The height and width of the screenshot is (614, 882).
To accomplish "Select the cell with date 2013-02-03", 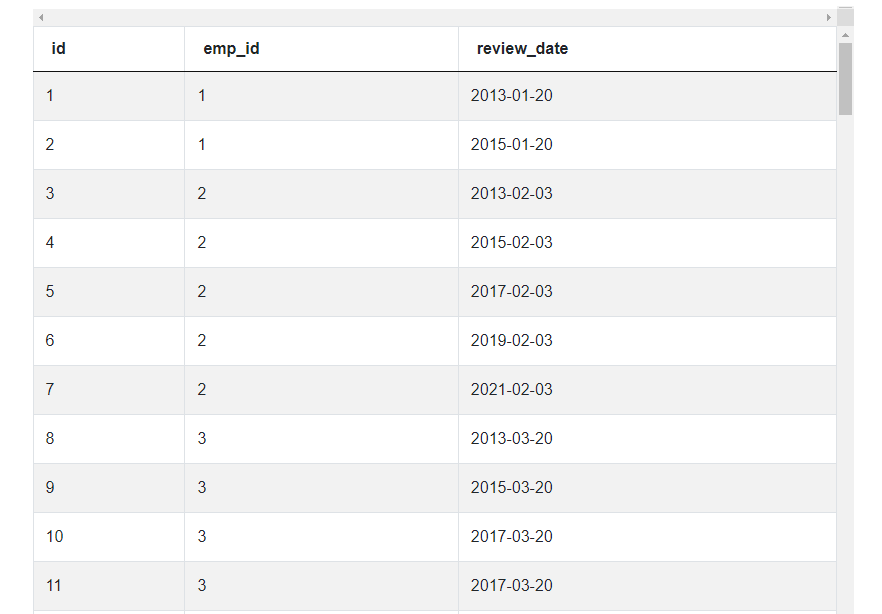I will (647, 194).
